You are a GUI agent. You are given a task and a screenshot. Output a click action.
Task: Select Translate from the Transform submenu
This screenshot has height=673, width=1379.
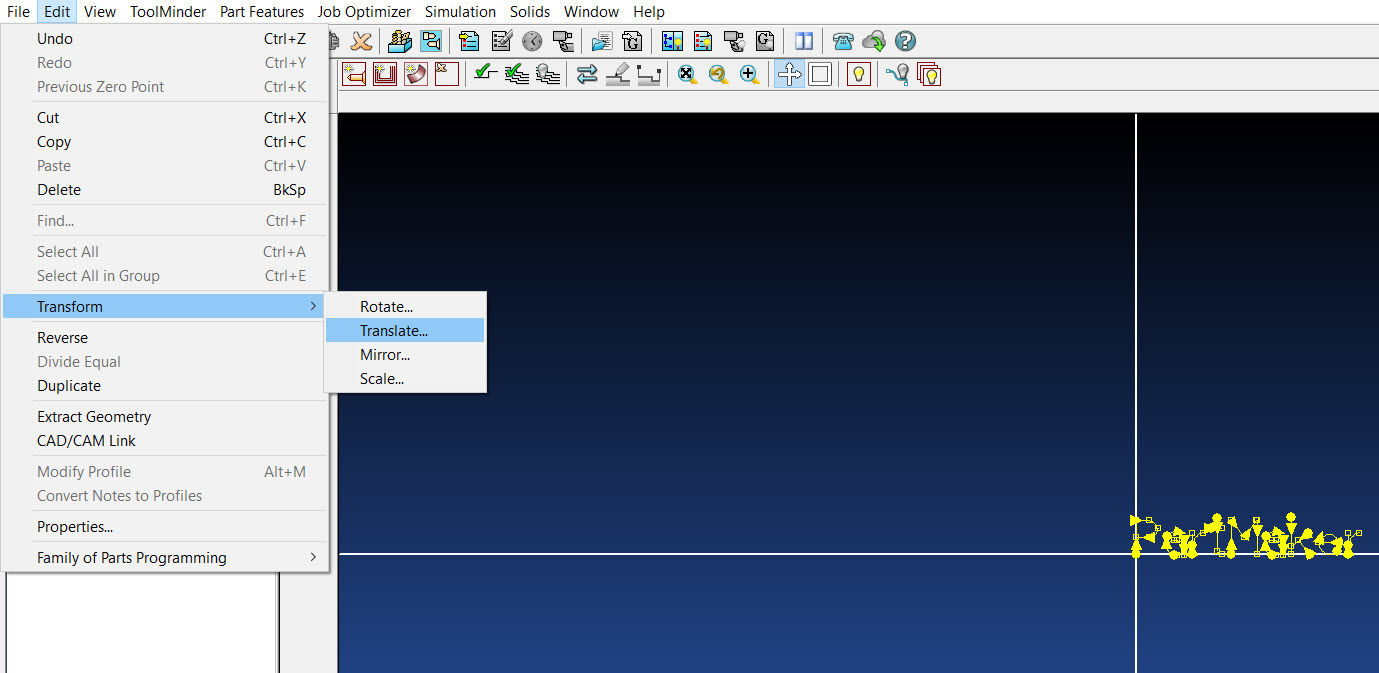click(x=393, y=329)
